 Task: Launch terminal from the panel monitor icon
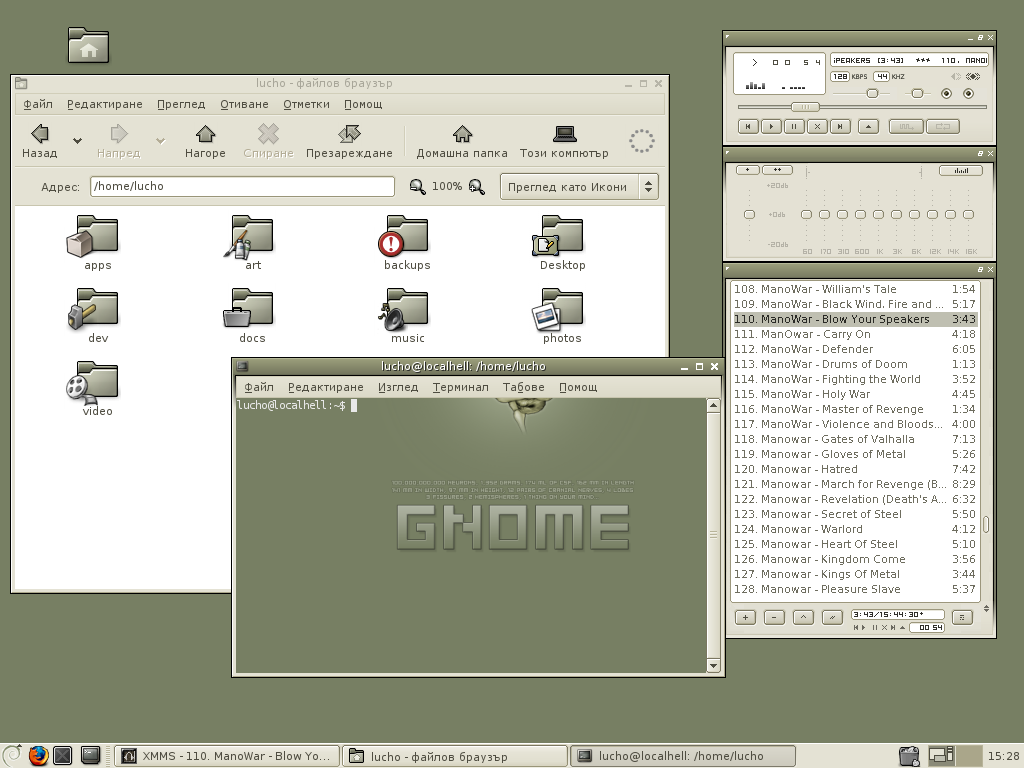click(91, 756)
